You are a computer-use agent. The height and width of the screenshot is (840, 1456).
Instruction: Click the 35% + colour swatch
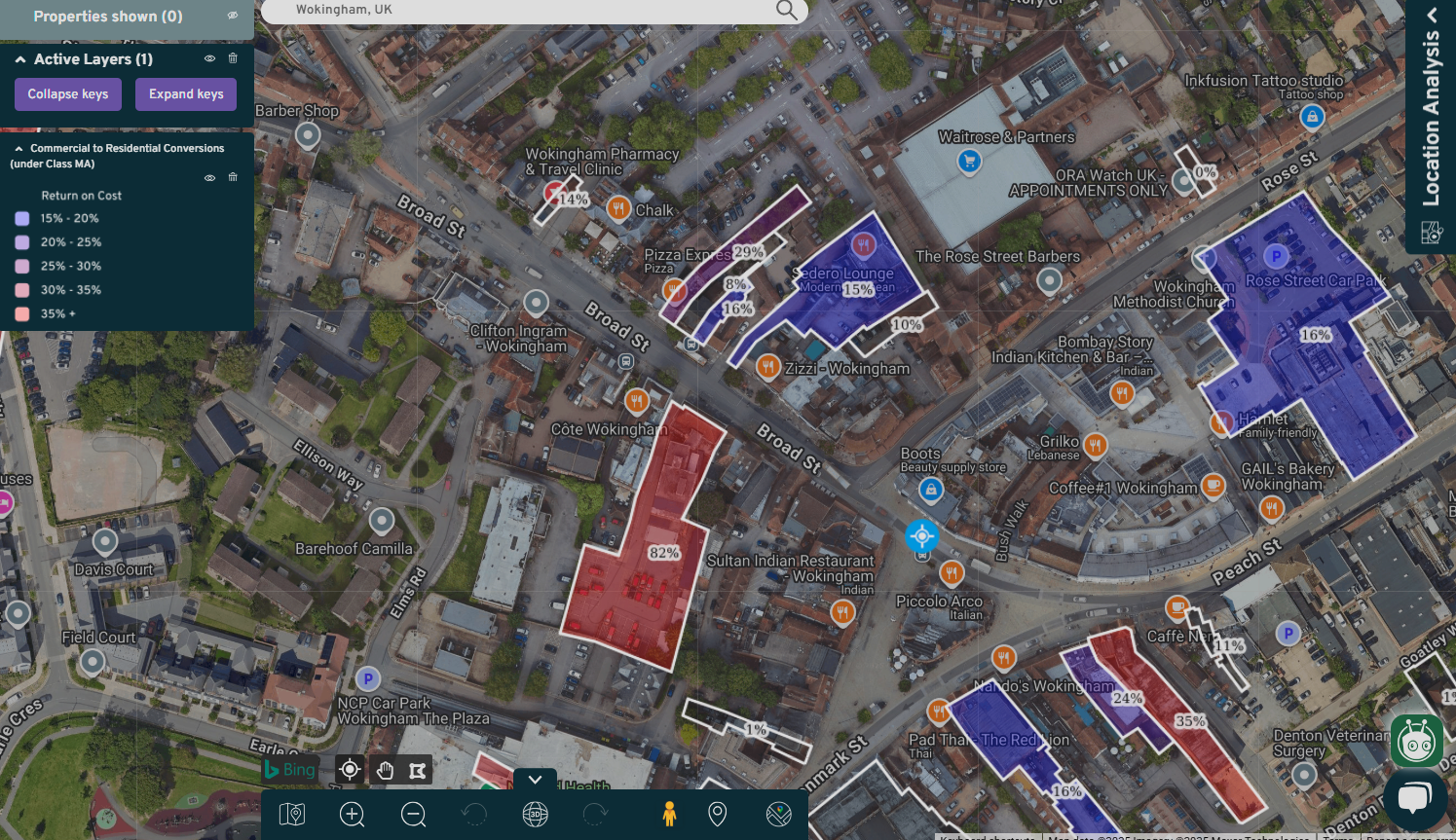tap(22, 313)
